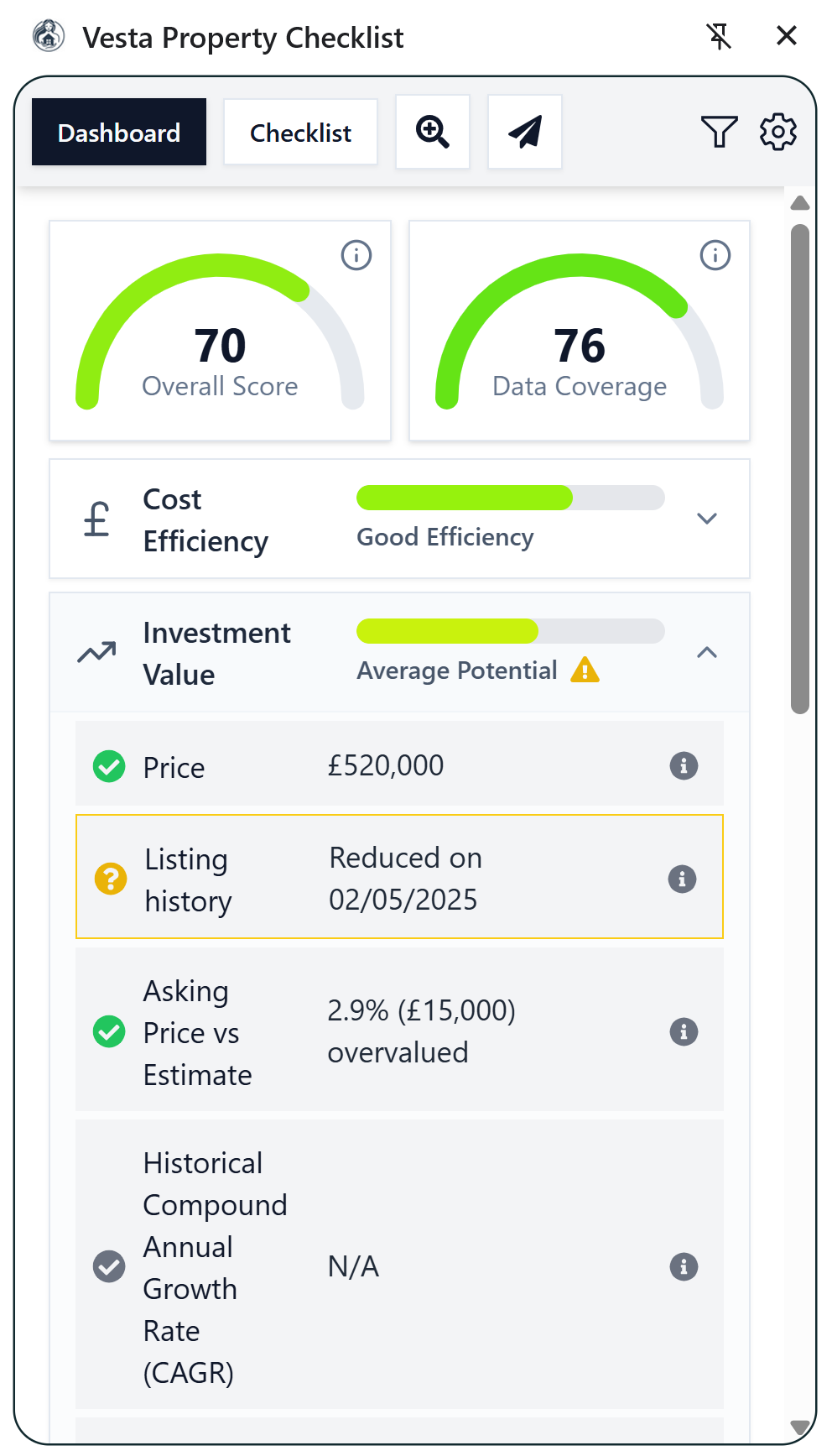This screenshot has width=832, height=1456.
Task: Click the Average Potential warning triangle
Action: point(585,670)
